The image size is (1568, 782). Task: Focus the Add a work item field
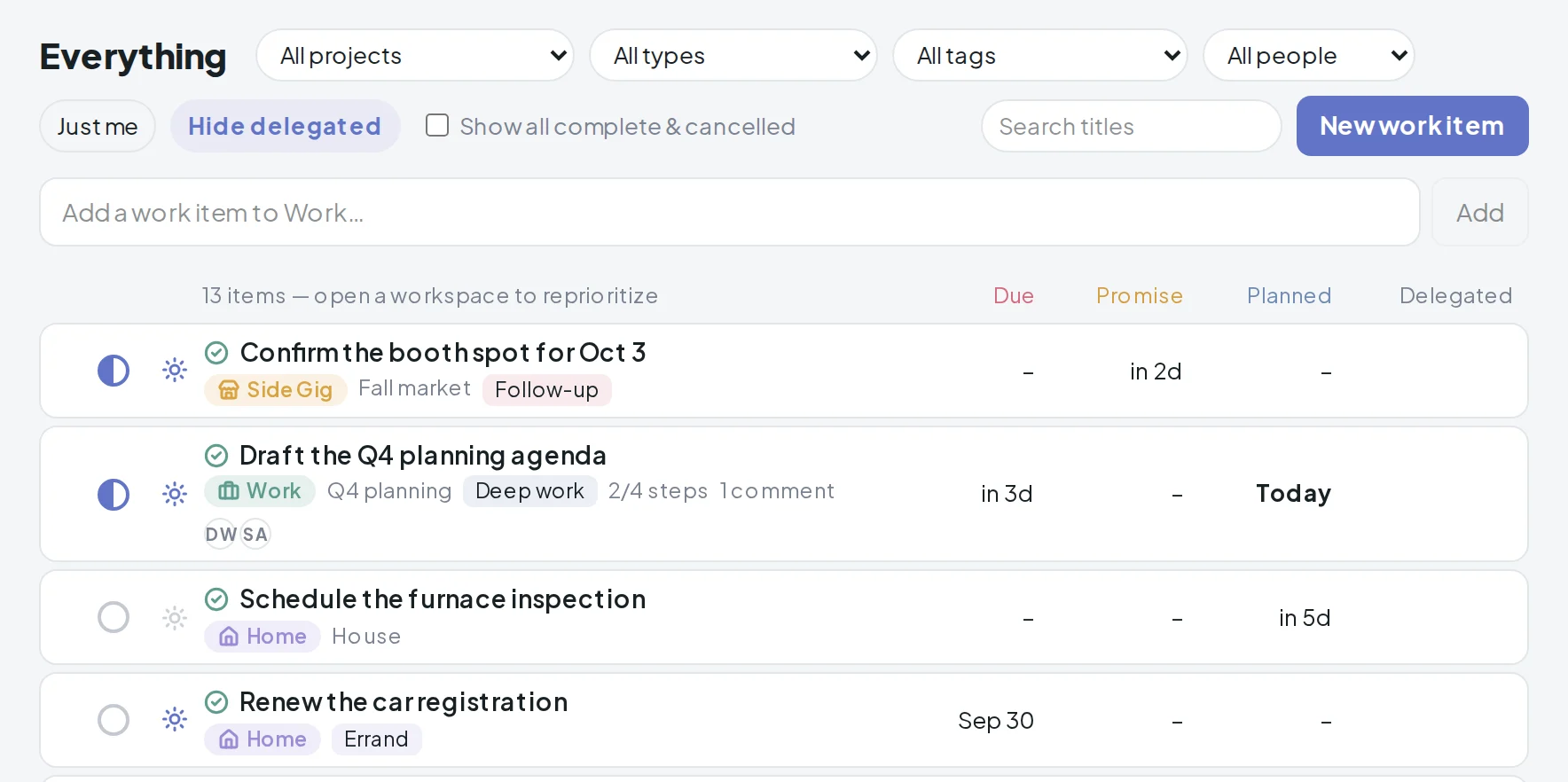tap(730, 213)
